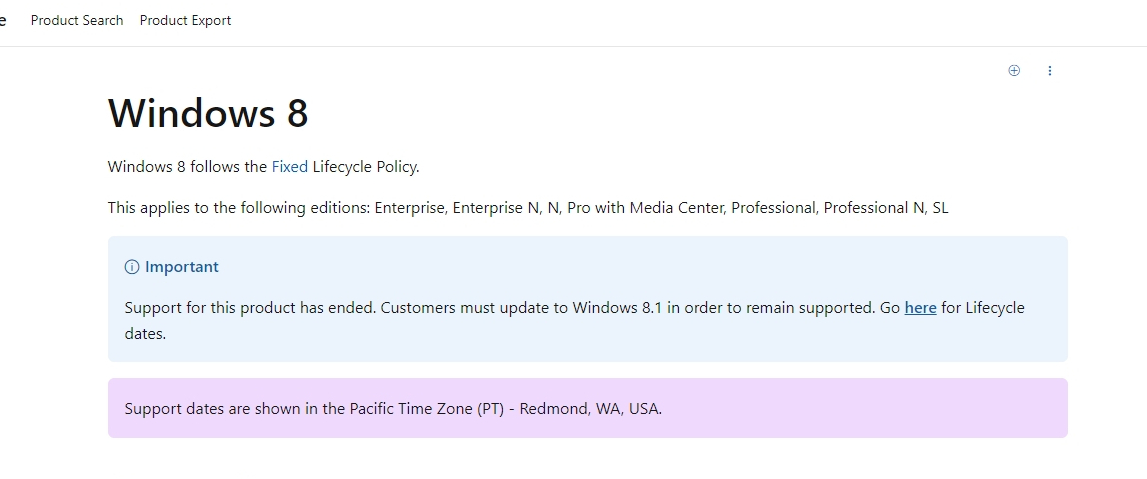1147x479 pixels.
Task: Click the info icon beside Important
Action: [132, 267]
